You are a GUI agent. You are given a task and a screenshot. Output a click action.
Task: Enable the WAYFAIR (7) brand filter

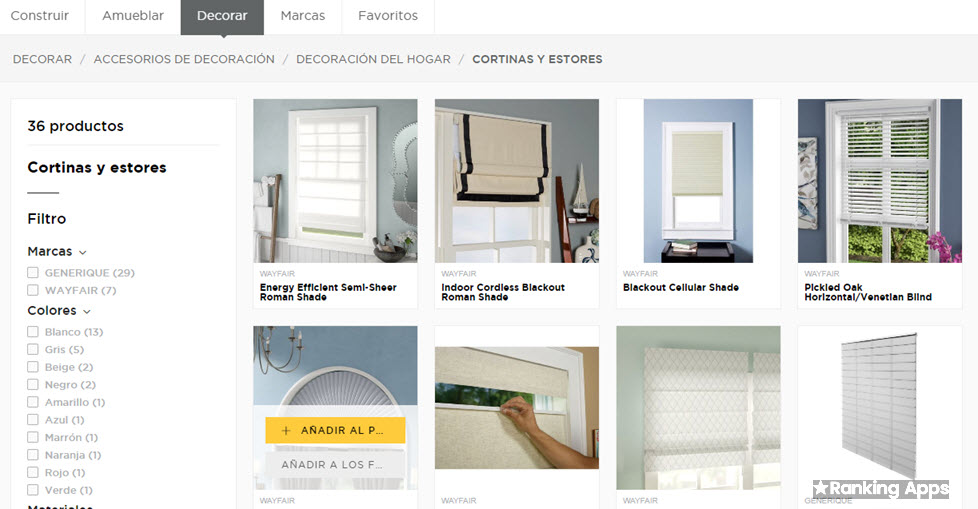coord(33,290)
